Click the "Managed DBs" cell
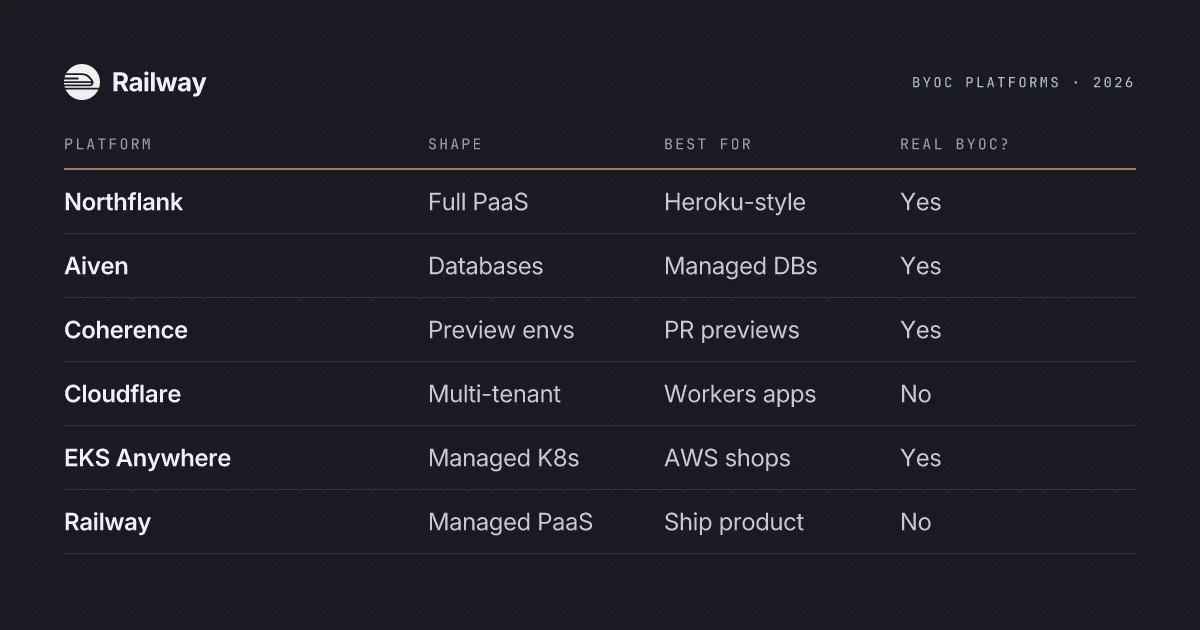 [741, 266]
